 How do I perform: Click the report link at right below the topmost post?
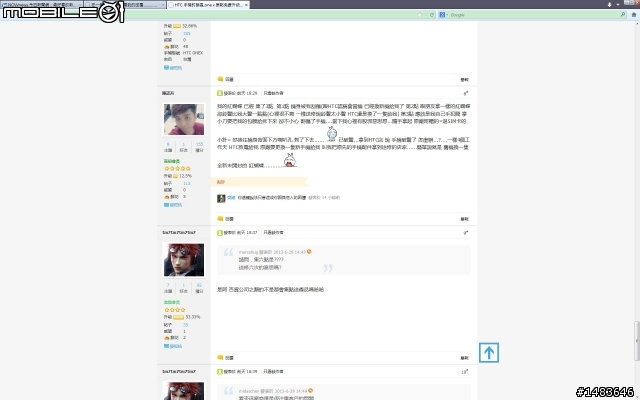(x=464, y=80)
